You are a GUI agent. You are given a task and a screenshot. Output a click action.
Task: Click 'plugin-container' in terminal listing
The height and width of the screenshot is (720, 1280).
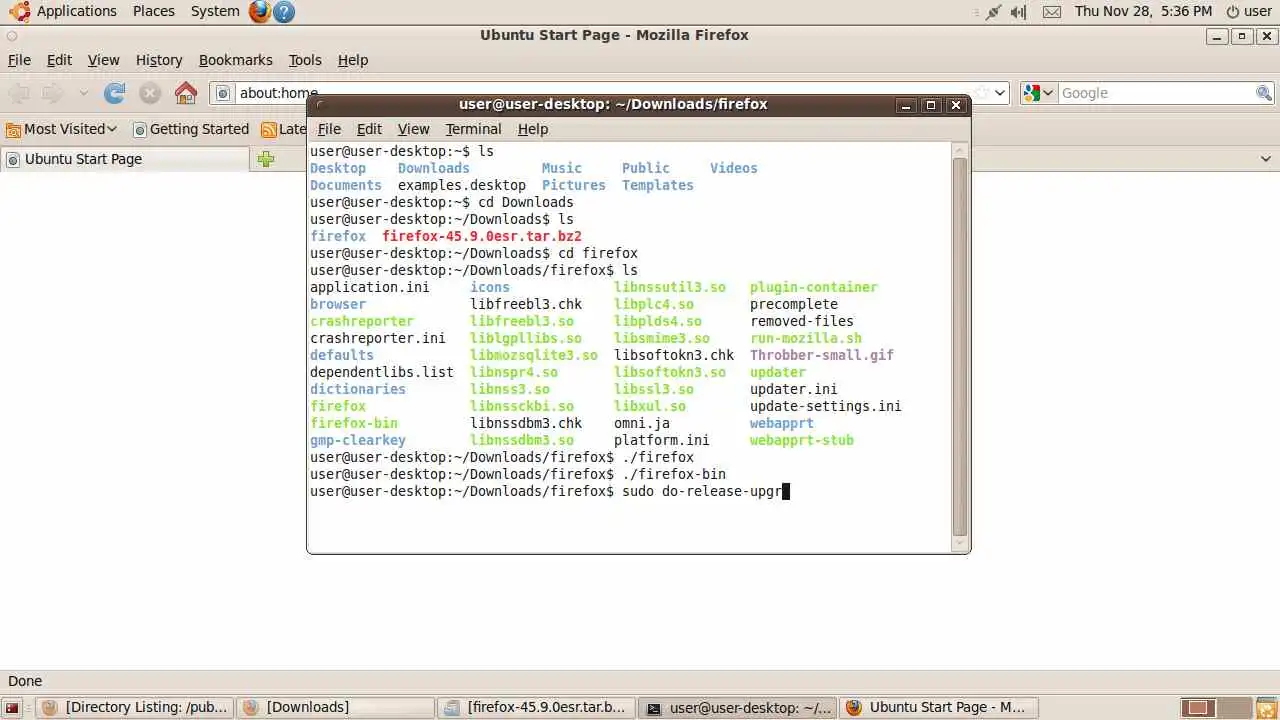coord(814,287)
